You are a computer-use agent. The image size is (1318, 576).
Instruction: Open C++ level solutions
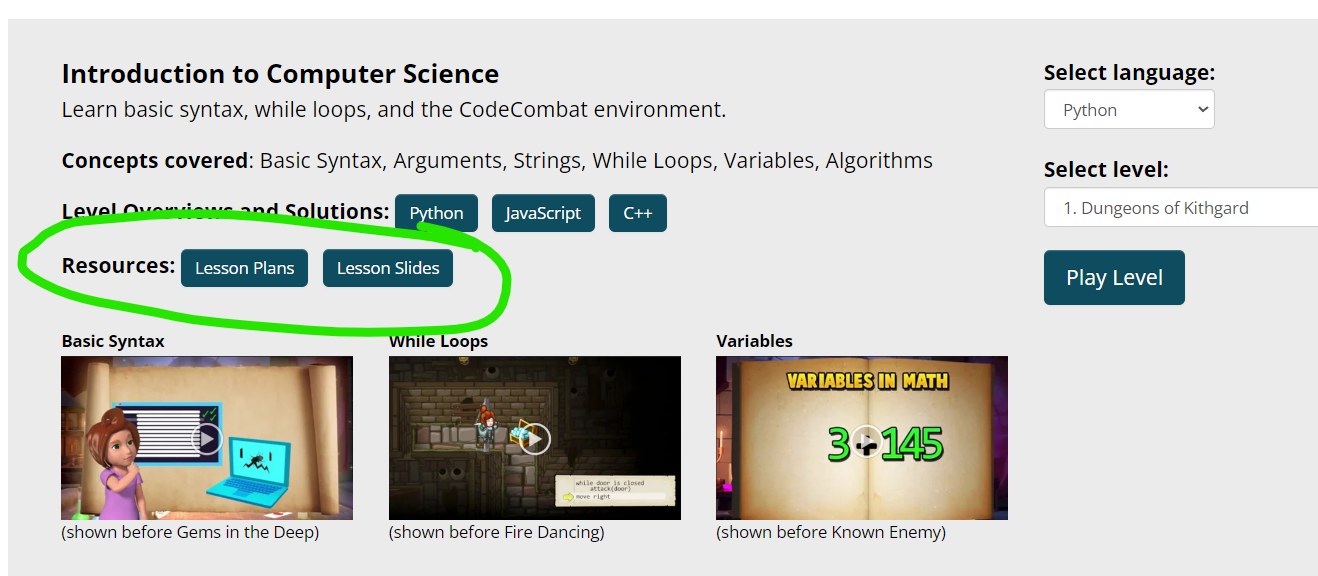point(638,213)
